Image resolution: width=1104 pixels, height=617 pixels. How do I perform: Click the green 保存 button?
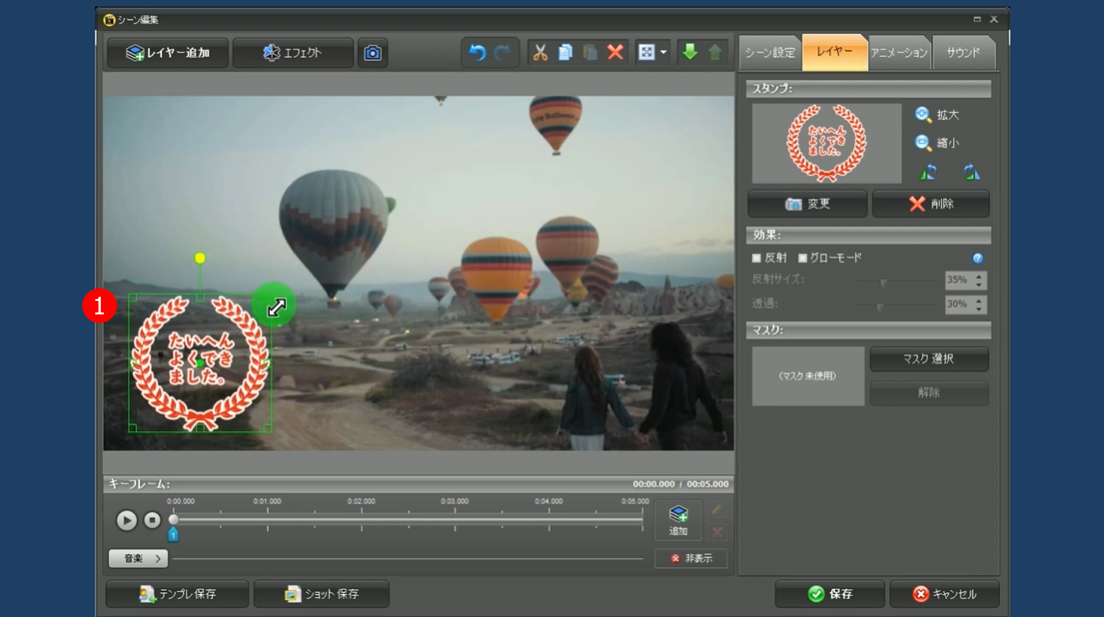coord(829,594)
